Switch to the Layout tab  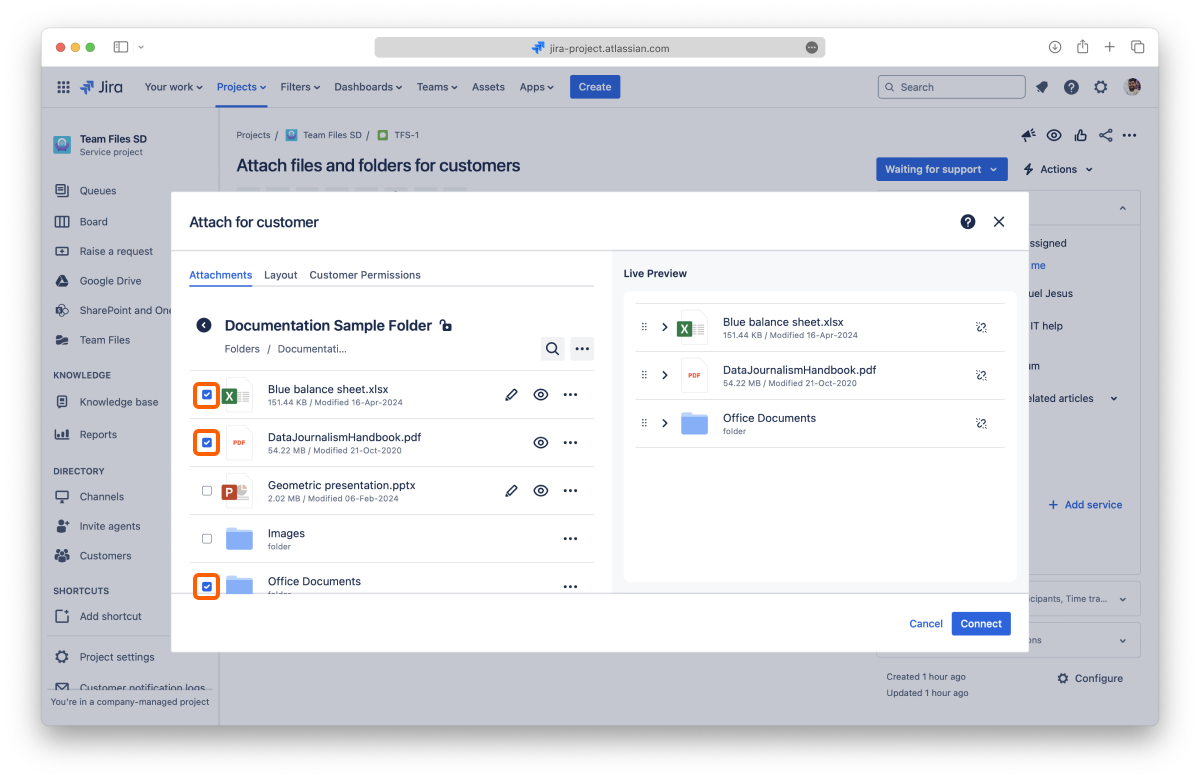(x=280, y=275)
